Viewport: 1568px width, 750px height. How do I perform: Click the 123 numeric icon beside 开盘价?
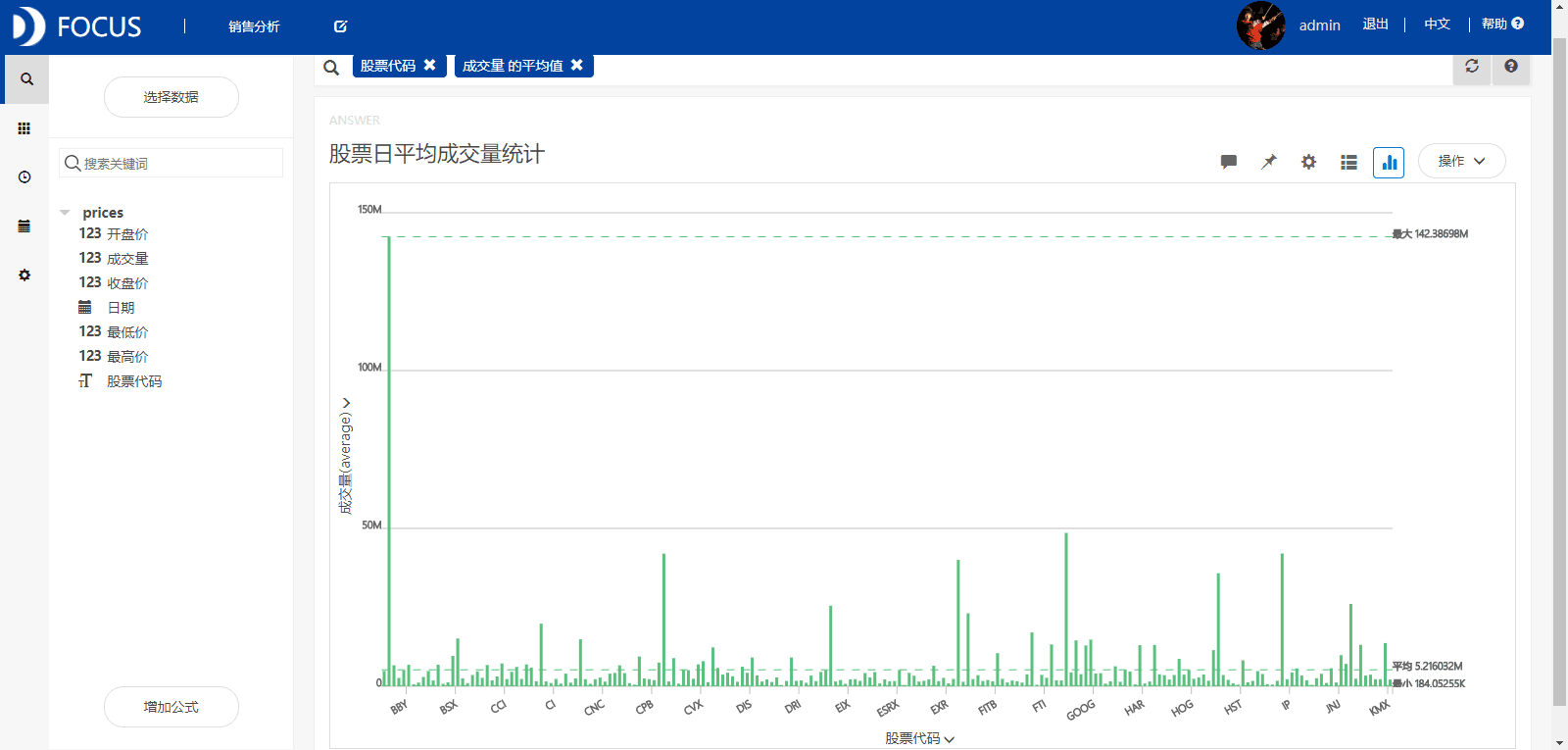(90, 233)
